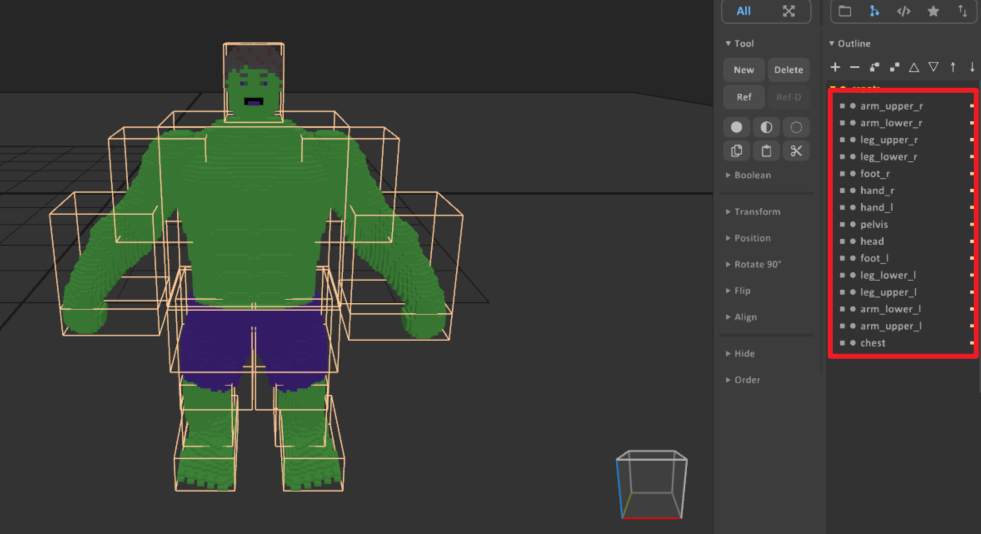Click the thin down arrow in Outline toolbar
The width and height of the screenshot is (981, 534).
tap(972, 67)
